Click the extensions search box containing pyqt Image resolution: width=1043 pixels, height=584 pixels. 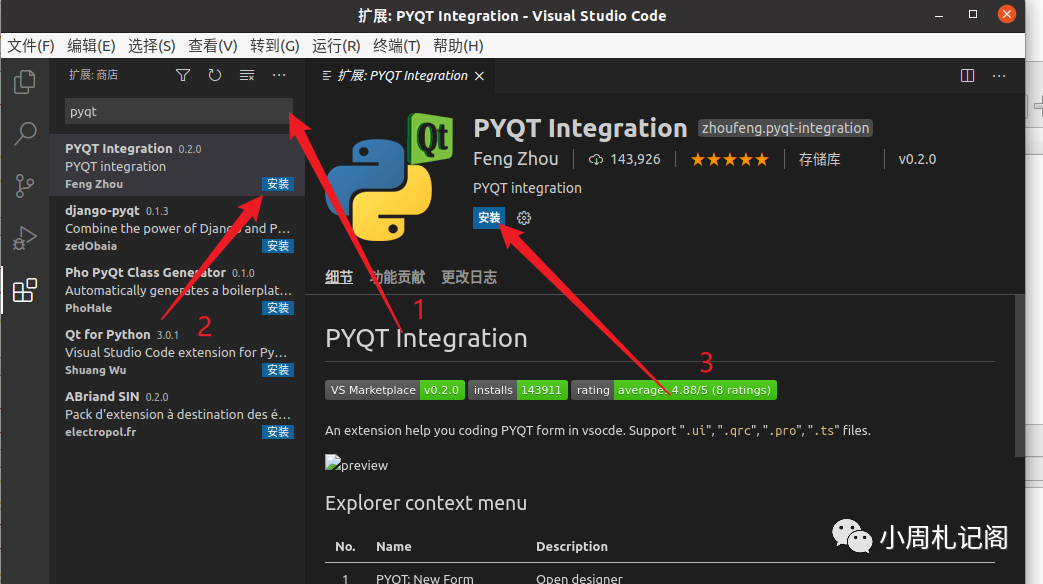[x=178, y=112]
